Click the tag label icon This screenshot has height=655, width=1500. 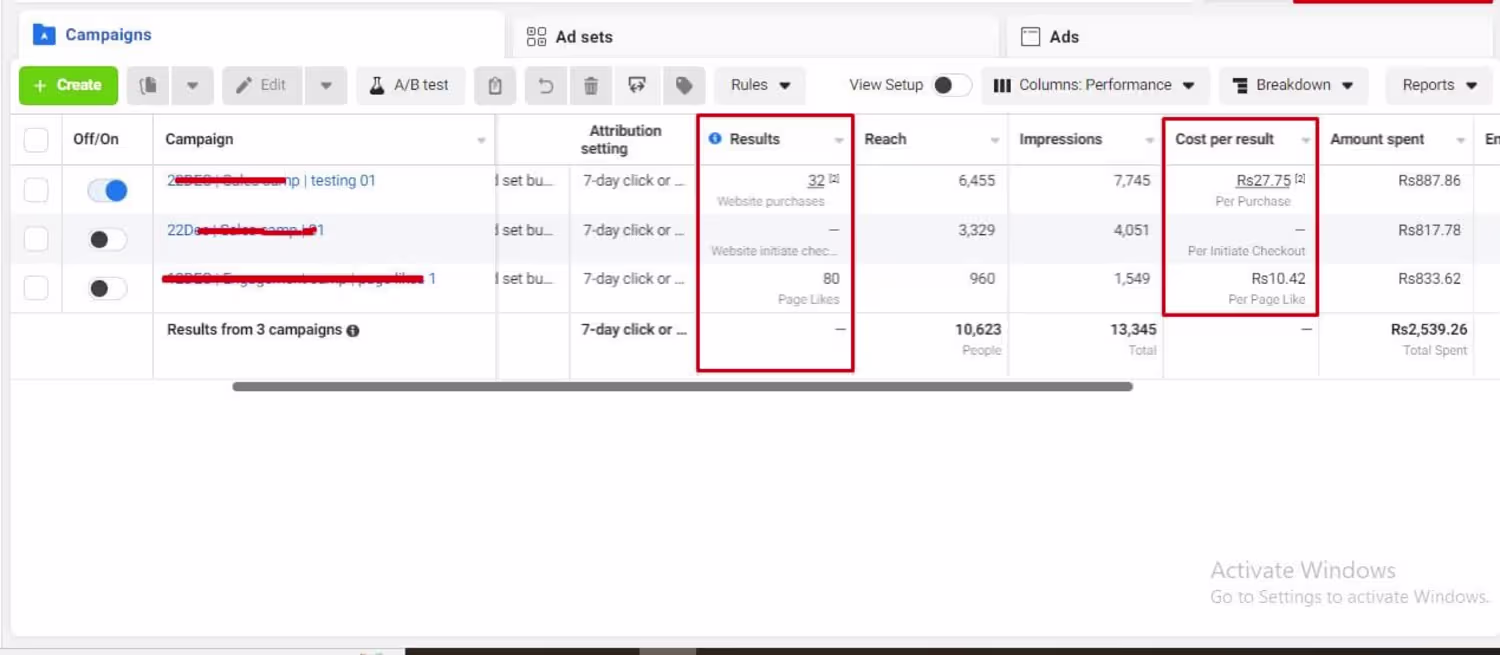[684, 86]
